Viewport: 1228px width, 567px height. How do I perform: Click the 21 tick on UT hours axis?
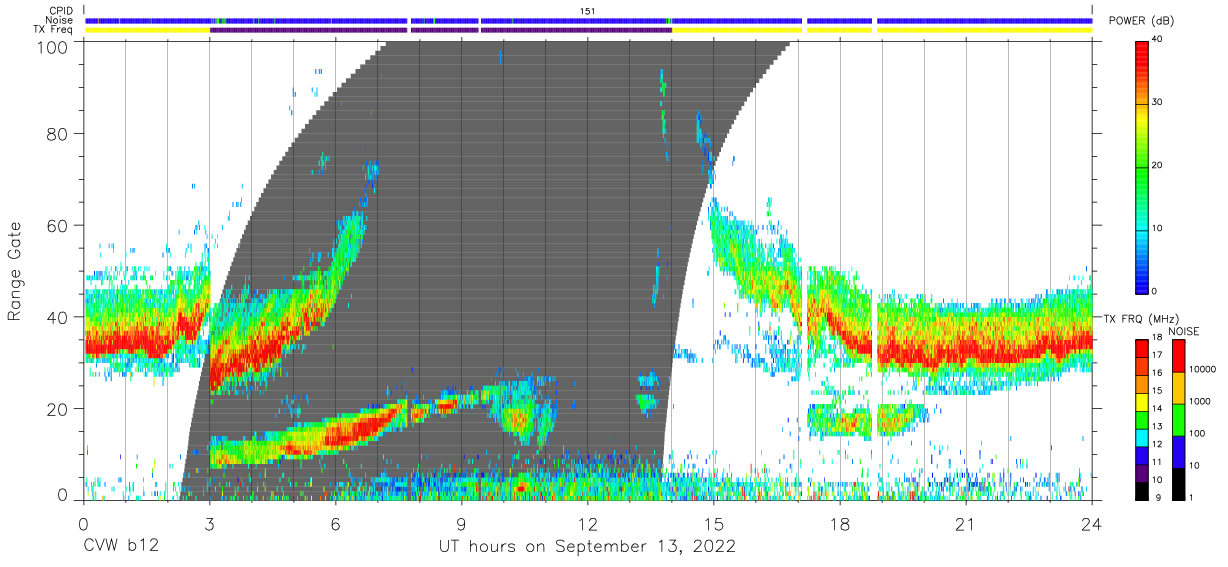pyautogui.click(x=966, y=522)
